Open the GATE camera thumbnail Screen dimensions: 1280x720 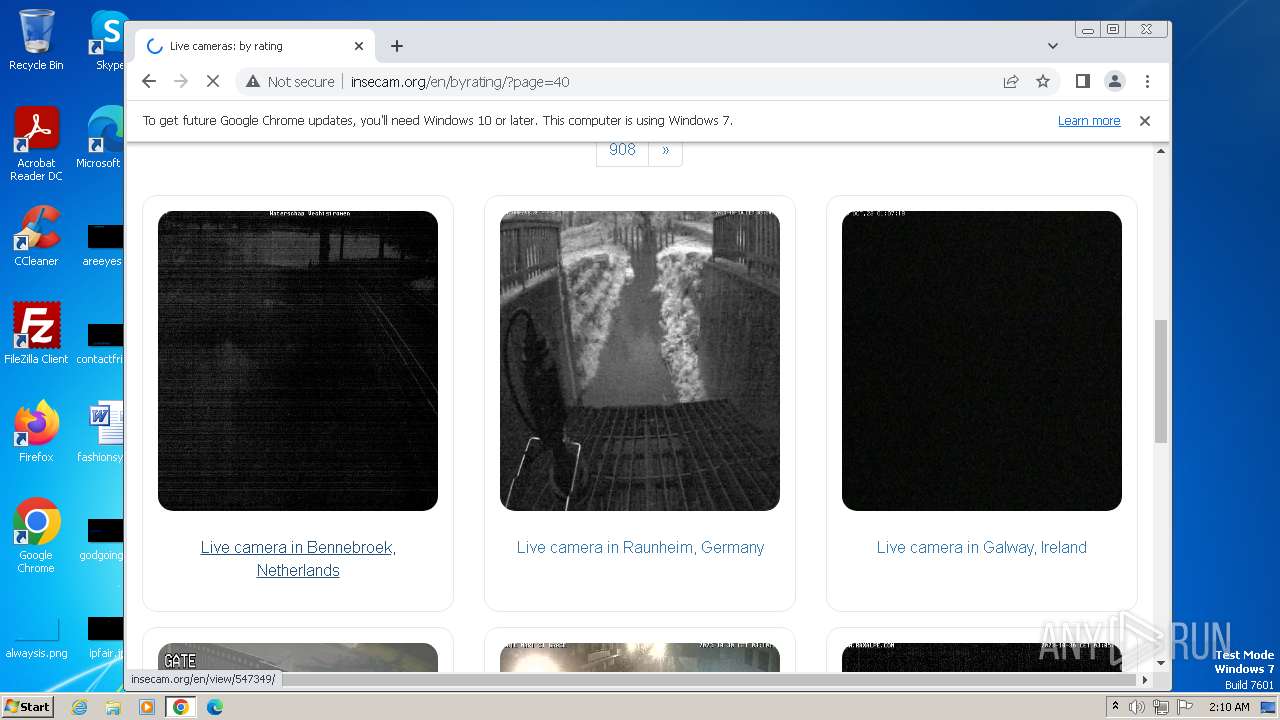point(298,657)
